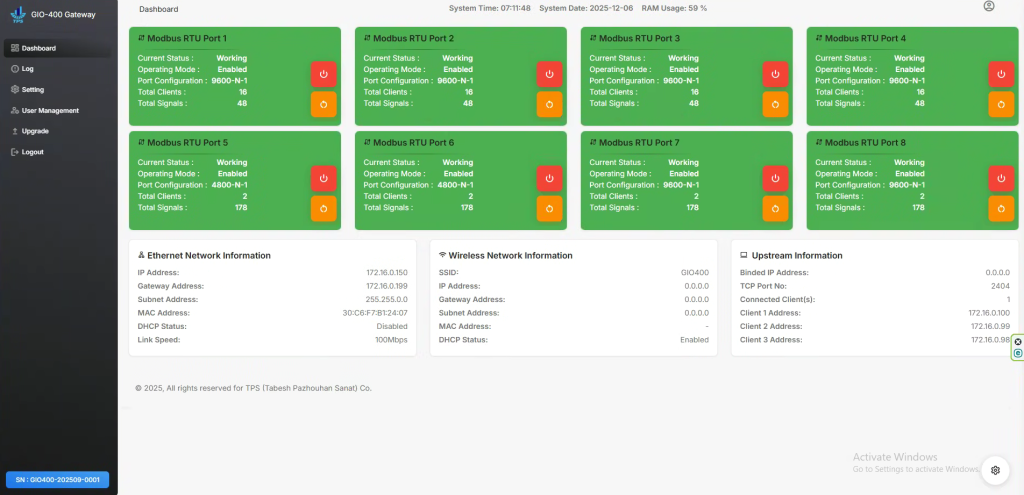Toggle power for Modbus RTU Port 8
The height and width of the screenshot is (495, 1024).
[x=1001, y=178]
